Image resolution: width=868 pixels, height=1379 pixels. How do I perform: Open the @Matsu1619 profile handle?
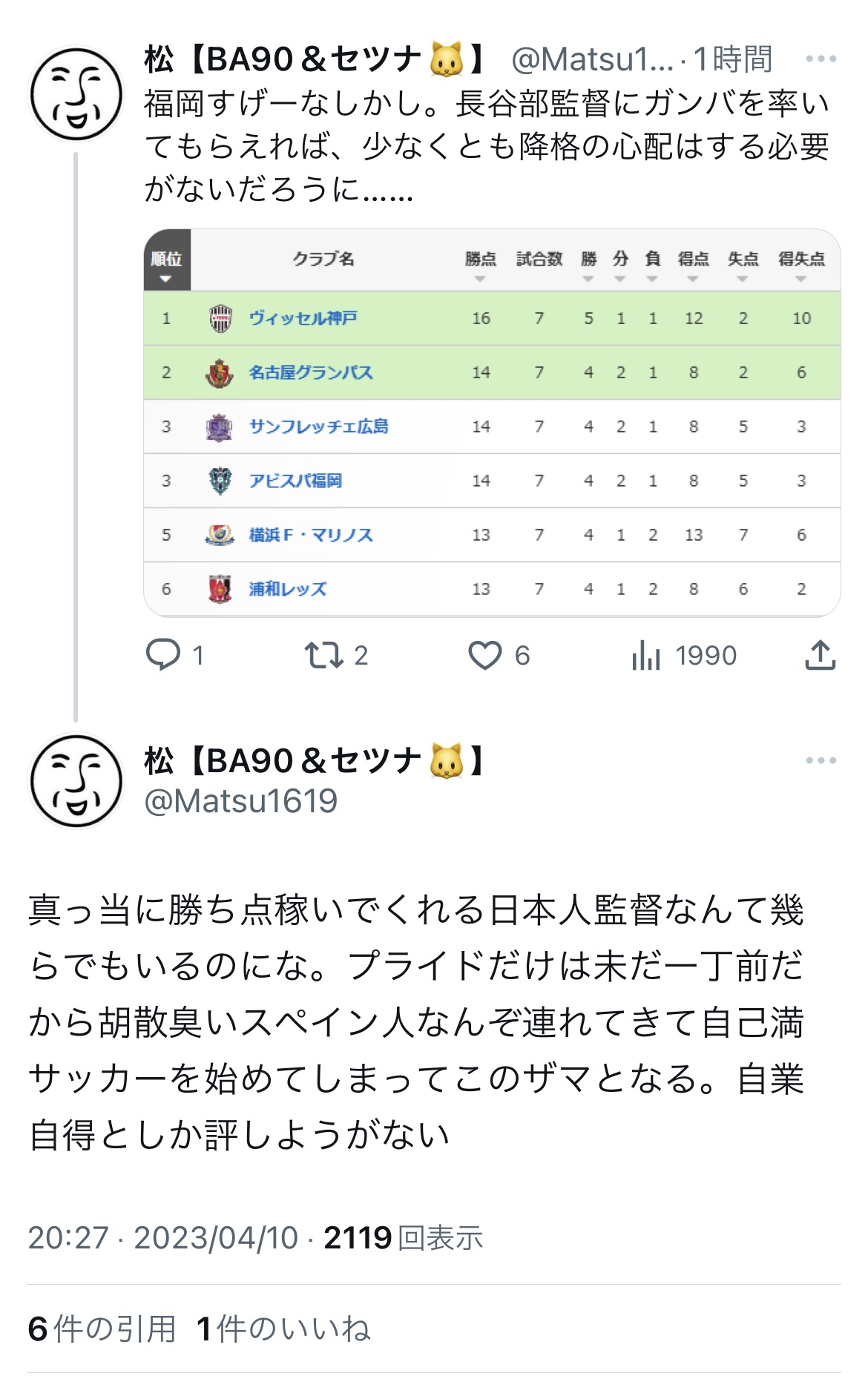pos(241,801)
